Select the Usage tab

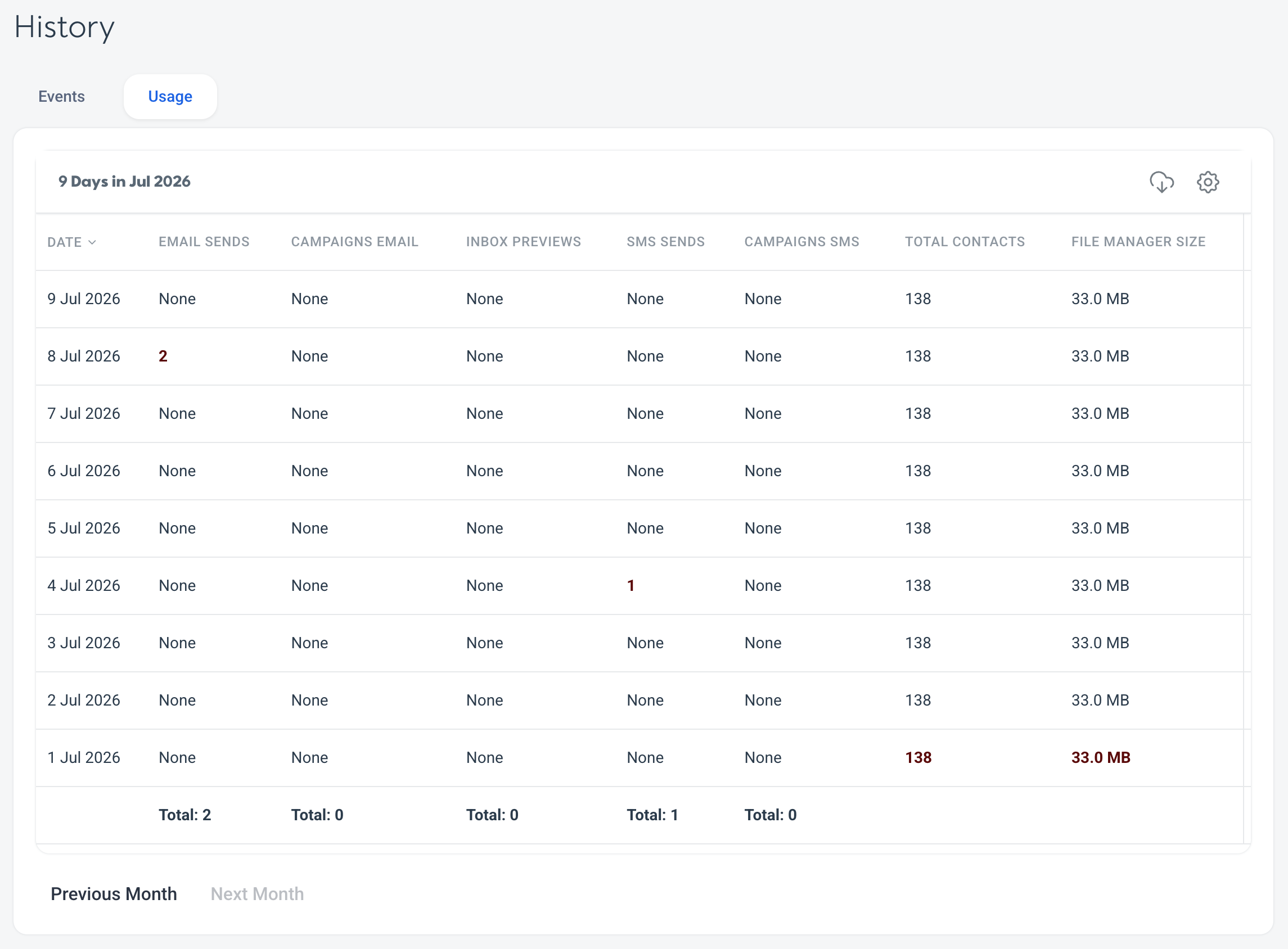pos(170,97)
